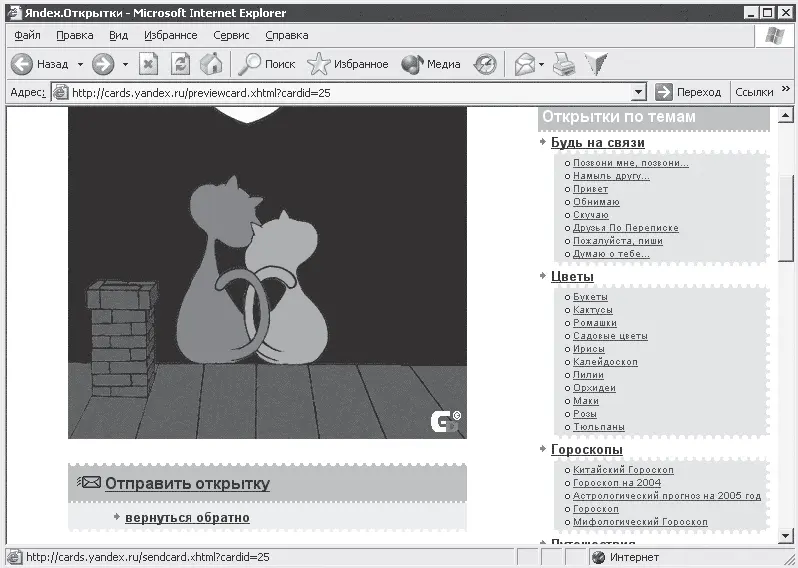
Task: Click the envelope icon beside Отправить открытку
Action: pyautogui.click(x=89, y=481)
